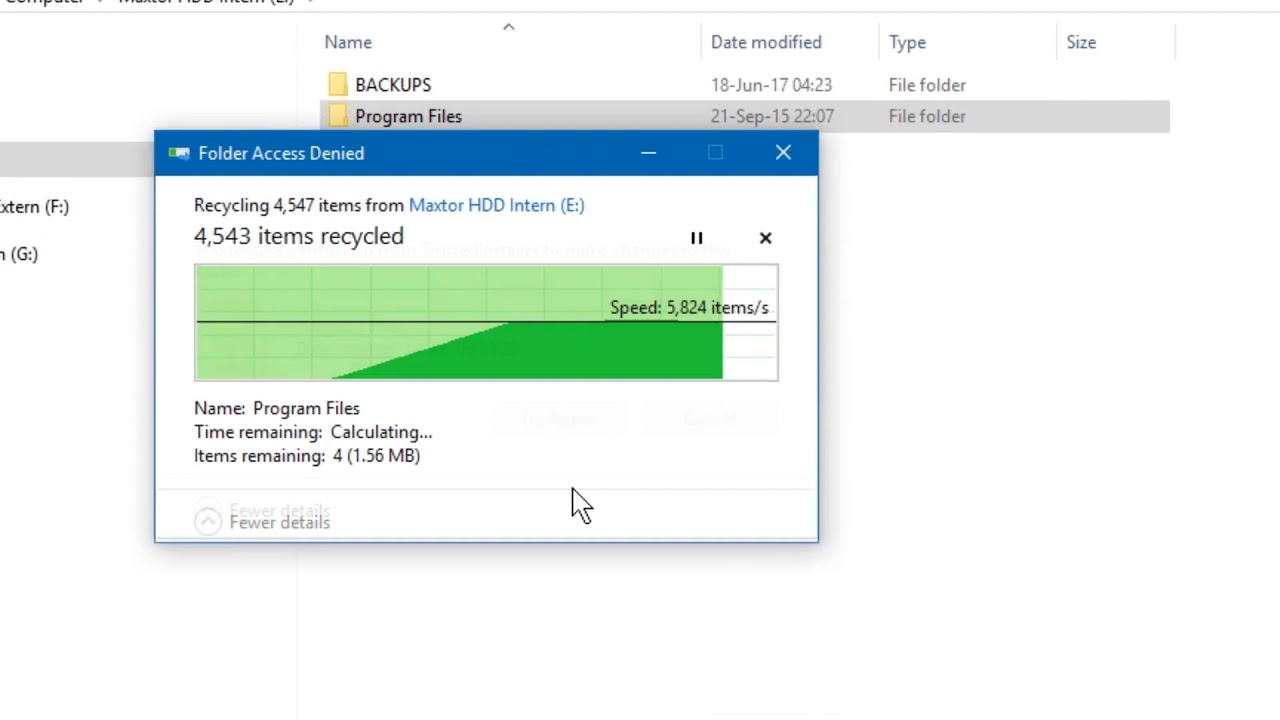
Task: Click the recycling speed progress graph
Action: pos(486,322)
